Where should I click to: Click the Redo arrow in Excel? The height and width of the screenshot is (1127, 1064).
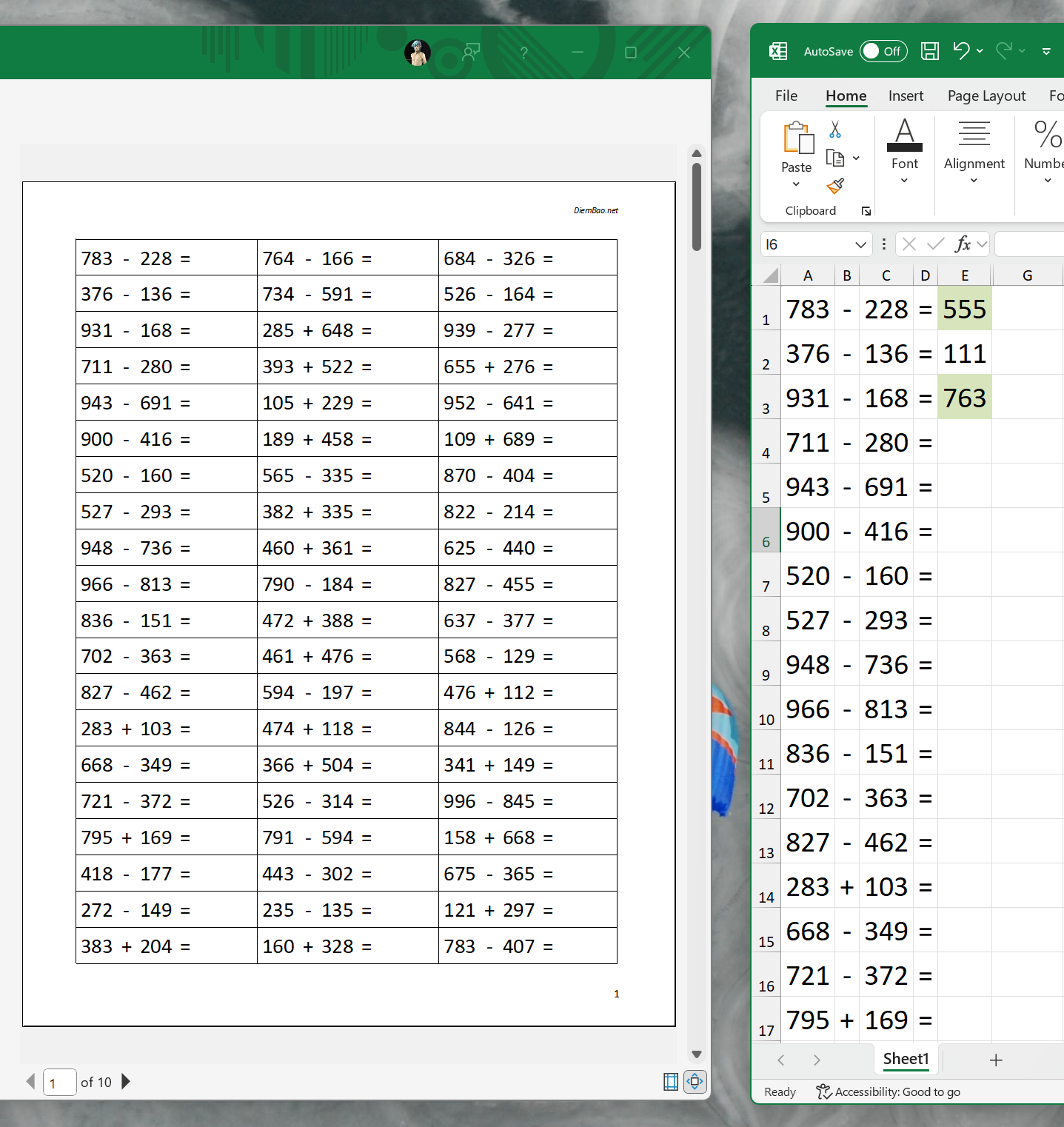coord(1004,50)
